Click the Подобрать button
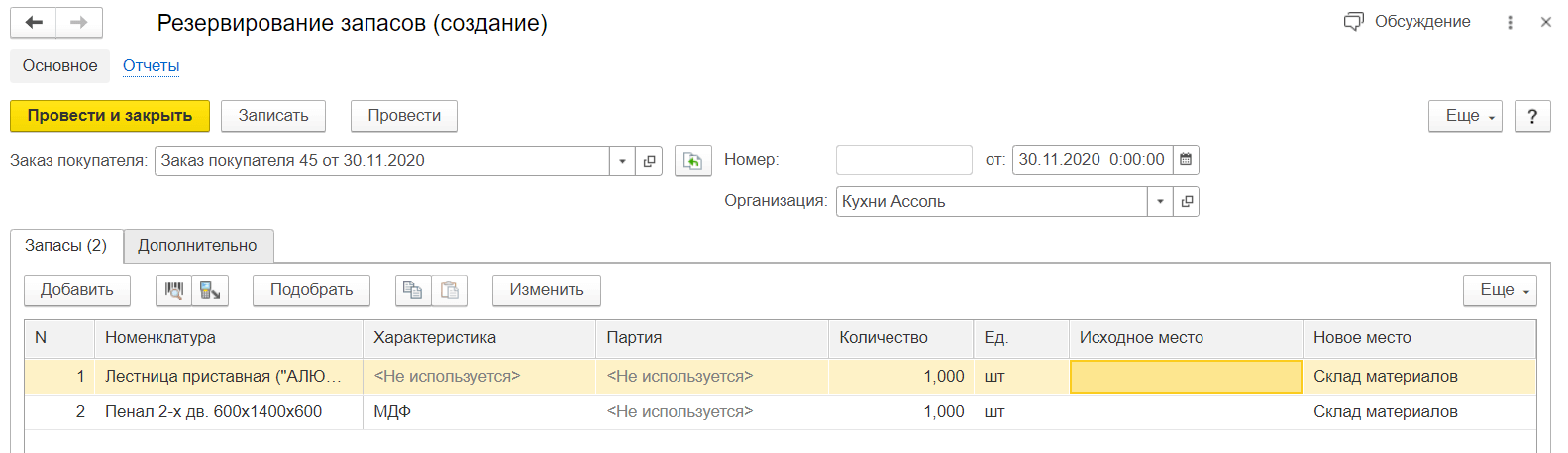 [x=311, y=290]
